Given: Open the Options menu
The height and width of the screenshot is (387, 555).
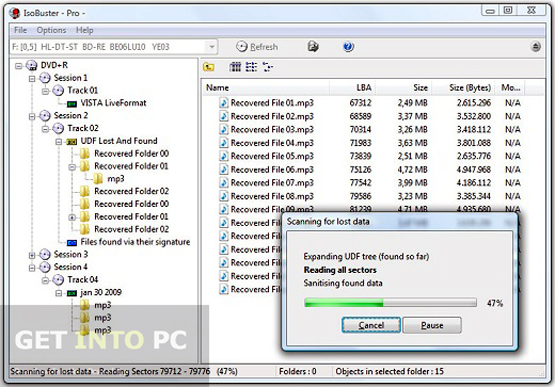Looking at the screenshot, I should point(51,30).
